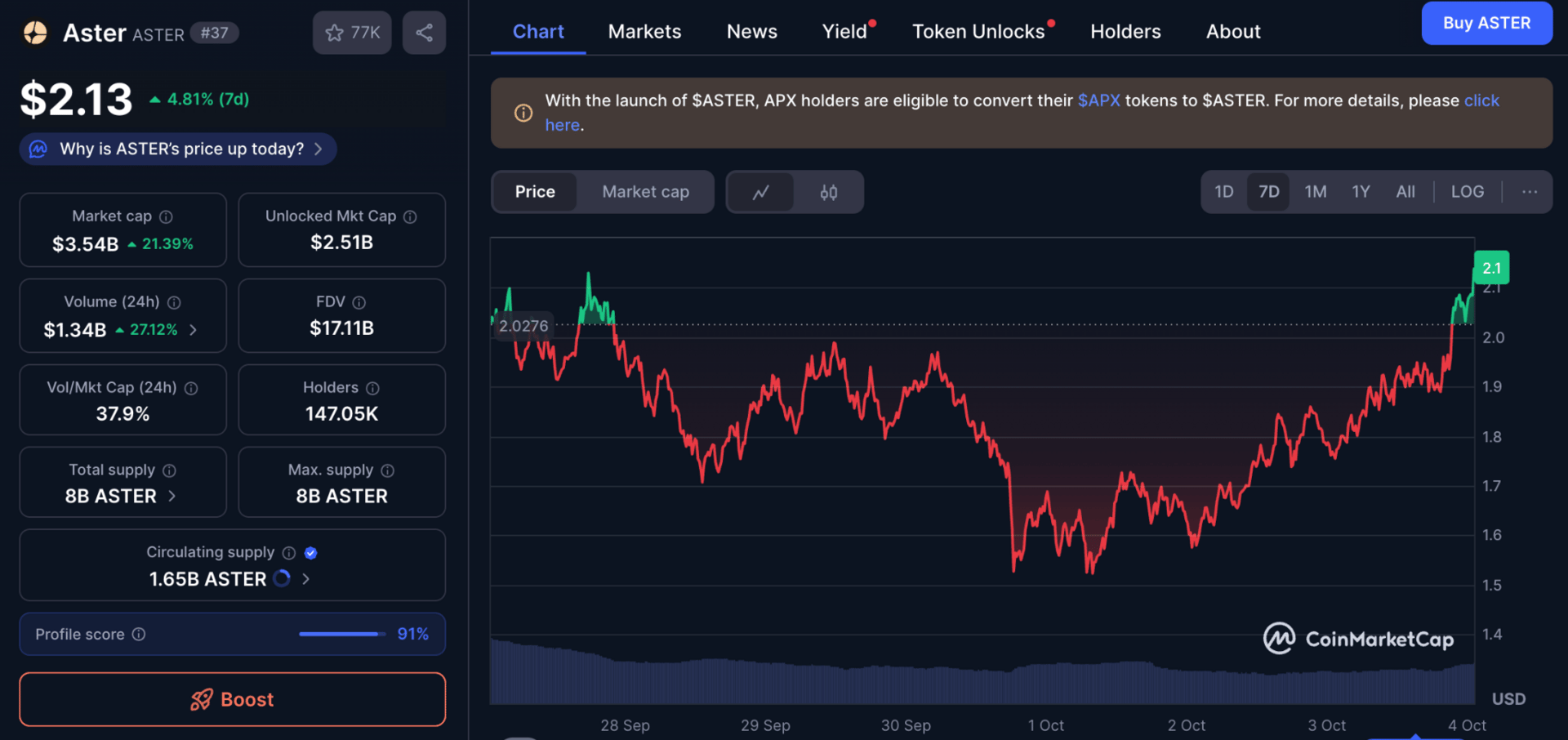The width and height of the screenshot is (1568, 740).
Task: Click the verified checkmark badge near Circulating supply
Action: click(310, 553)
